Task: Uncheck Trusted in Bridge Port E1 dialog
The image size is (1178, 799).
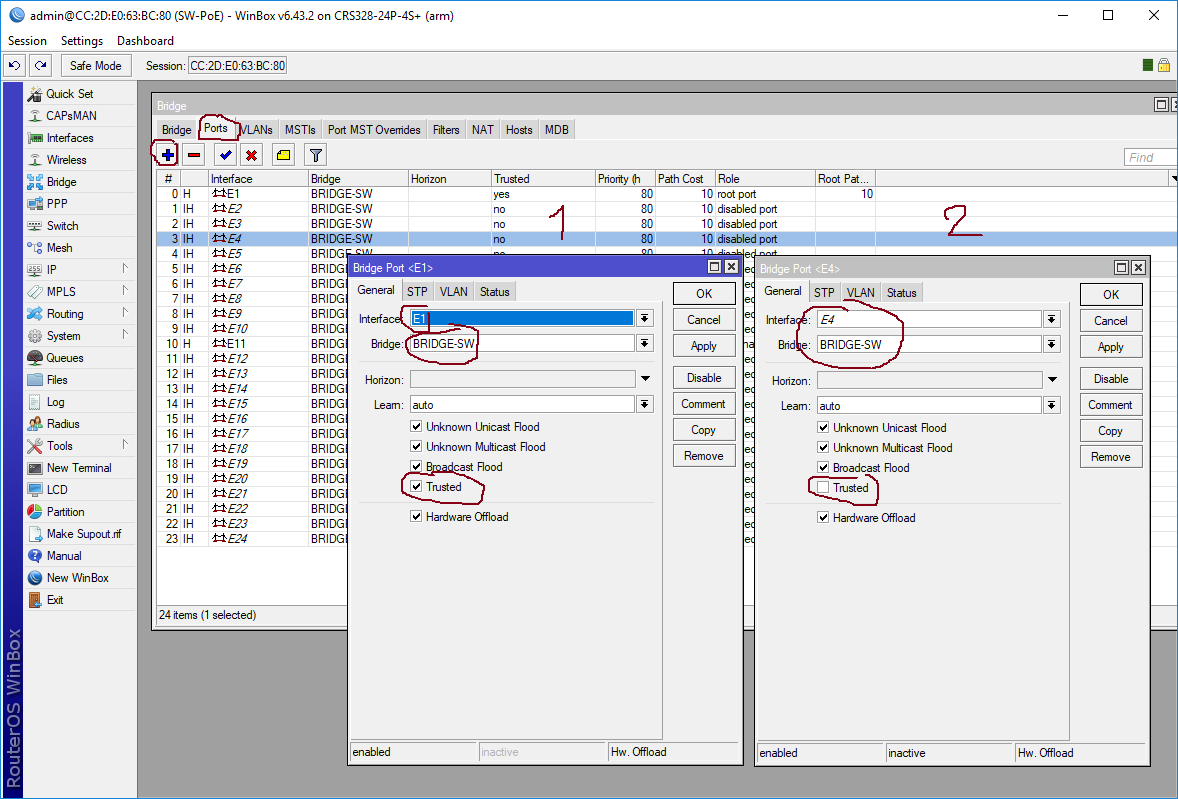Action: pyautogui.click(x=416, y=487)
